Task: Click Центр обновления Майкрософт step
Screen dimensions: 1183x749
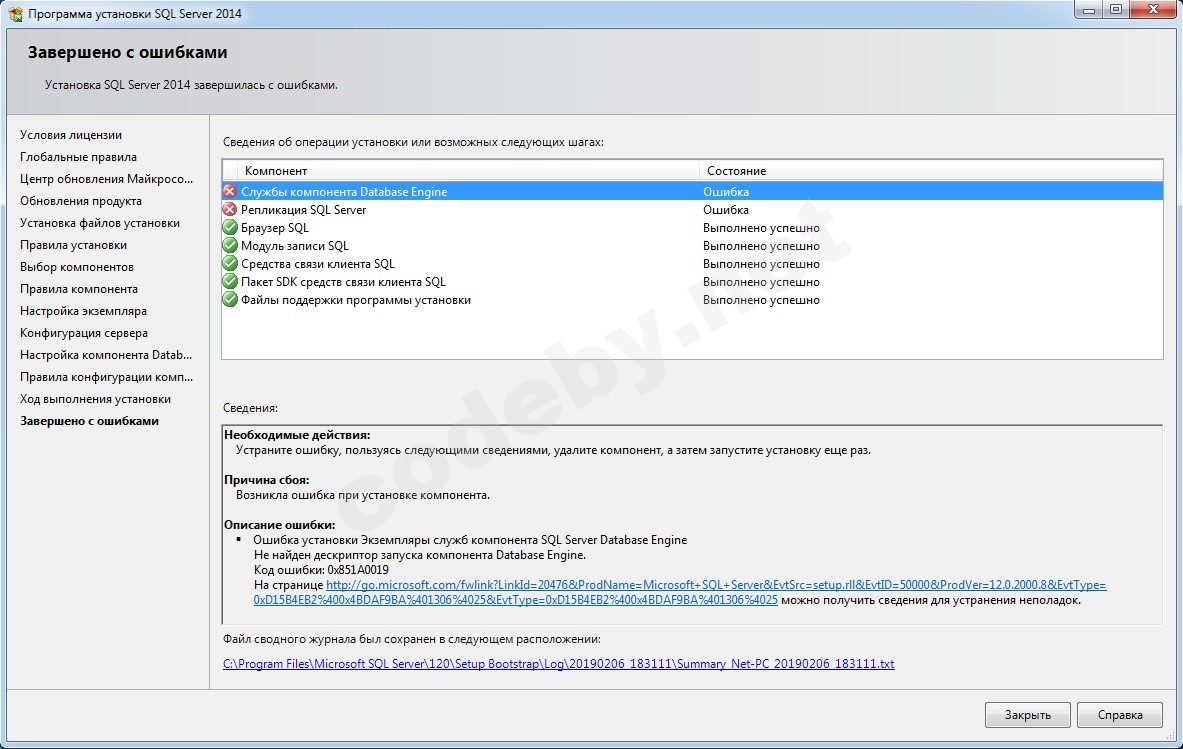Action: coord(106,179)
